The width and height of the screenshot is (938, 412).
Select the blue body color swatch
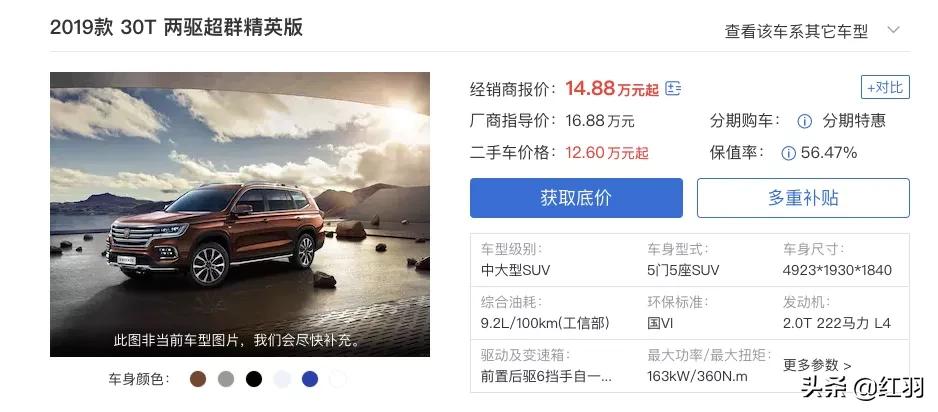(x=310, y=379)
